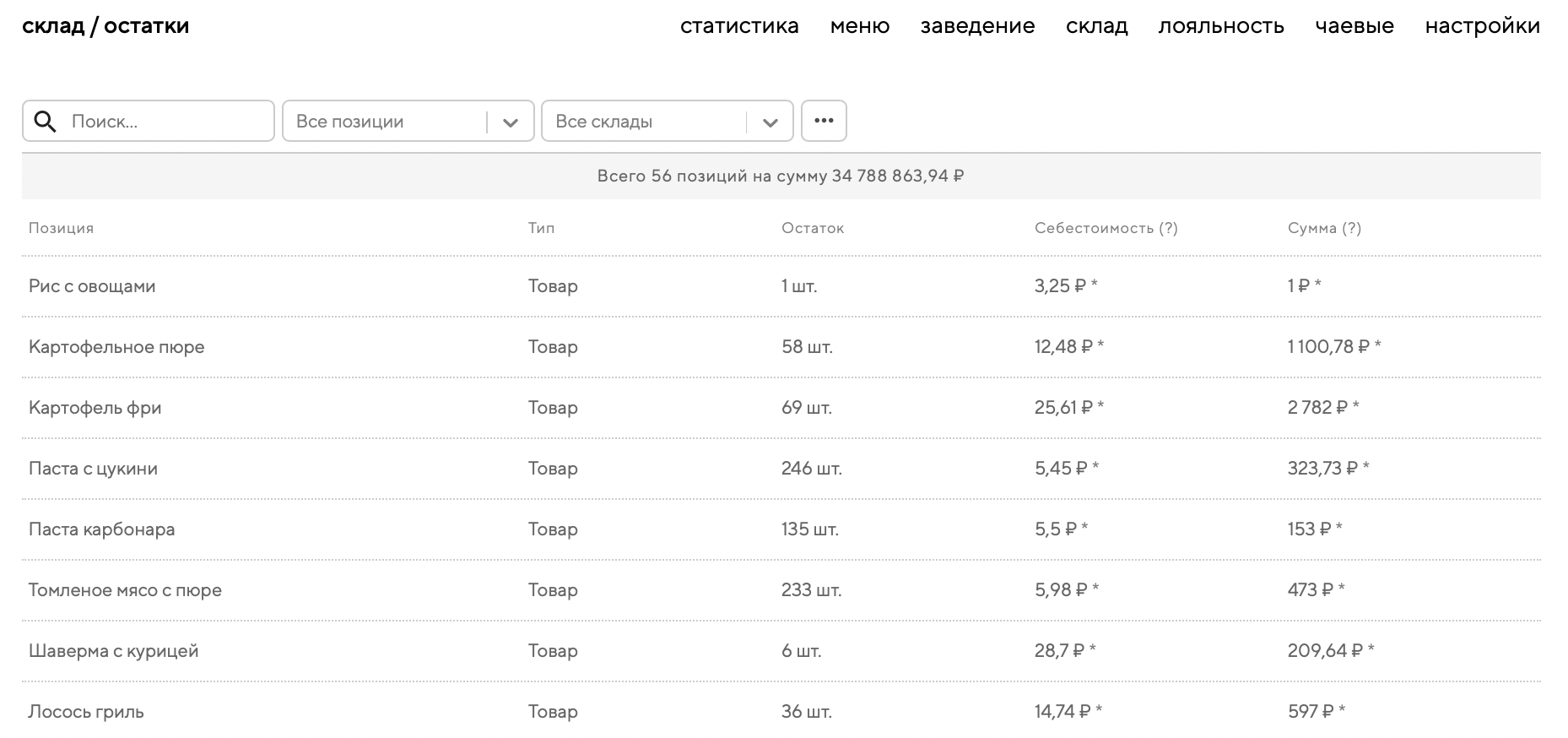The width and height of the screenshot is (1568, 738).
Task: Expand the "Все склады" dropdown chevron
Action: coord(770,122)
